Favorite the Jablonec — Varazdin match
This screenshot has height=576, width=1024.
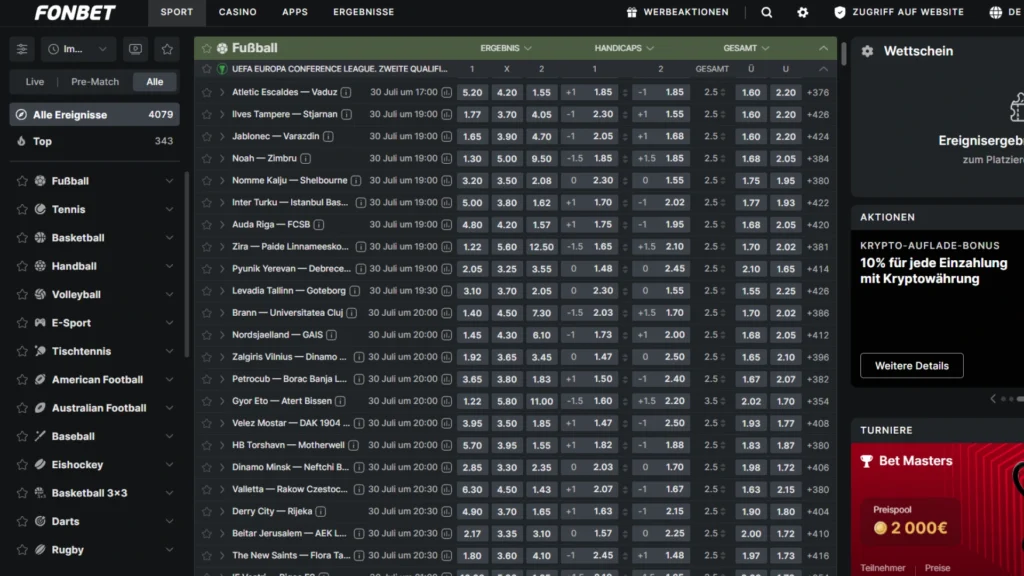click(206, 136)
